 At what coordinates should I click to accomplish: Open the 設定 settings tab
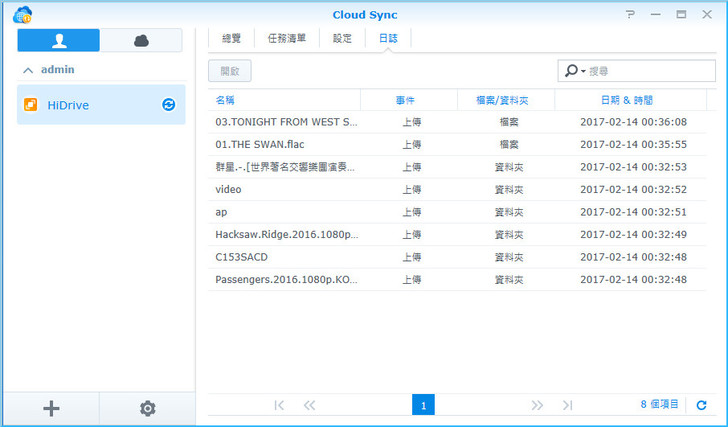coord(342,39)
